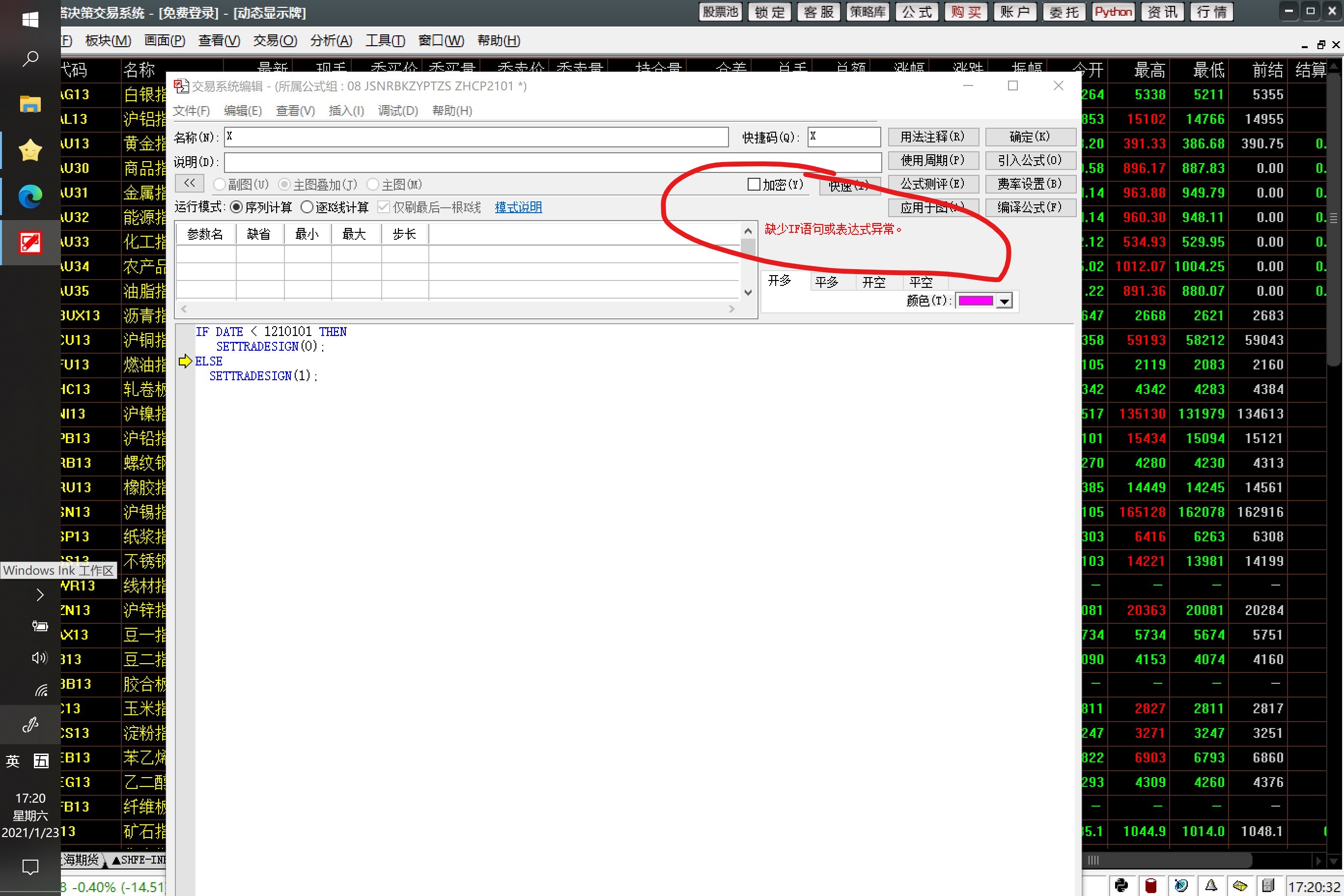Select 序列计算 radio option
The height and width of the screenshot is (896, 1344).
pos(236,207)
